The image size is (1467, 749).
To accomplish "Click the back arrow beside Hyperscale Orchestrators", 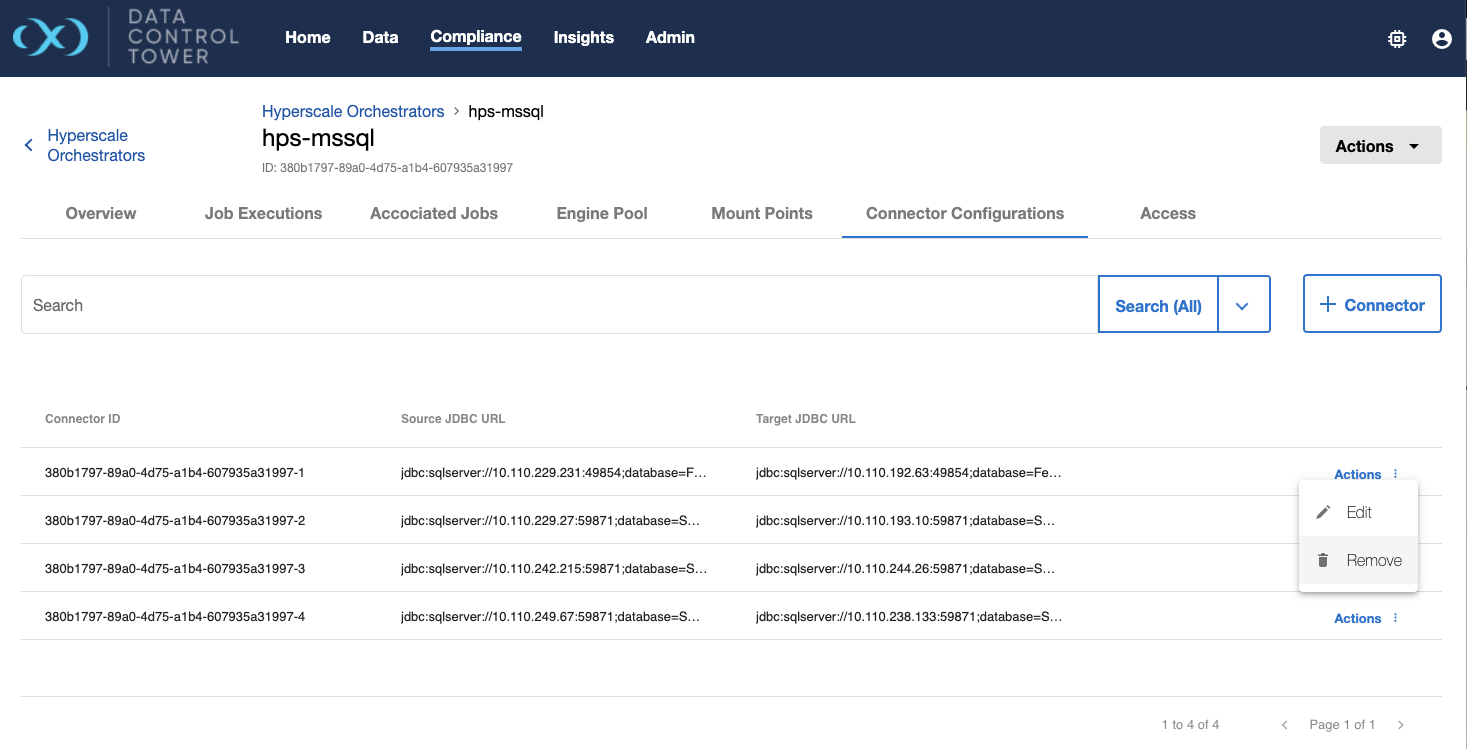I will click(29, 146).
